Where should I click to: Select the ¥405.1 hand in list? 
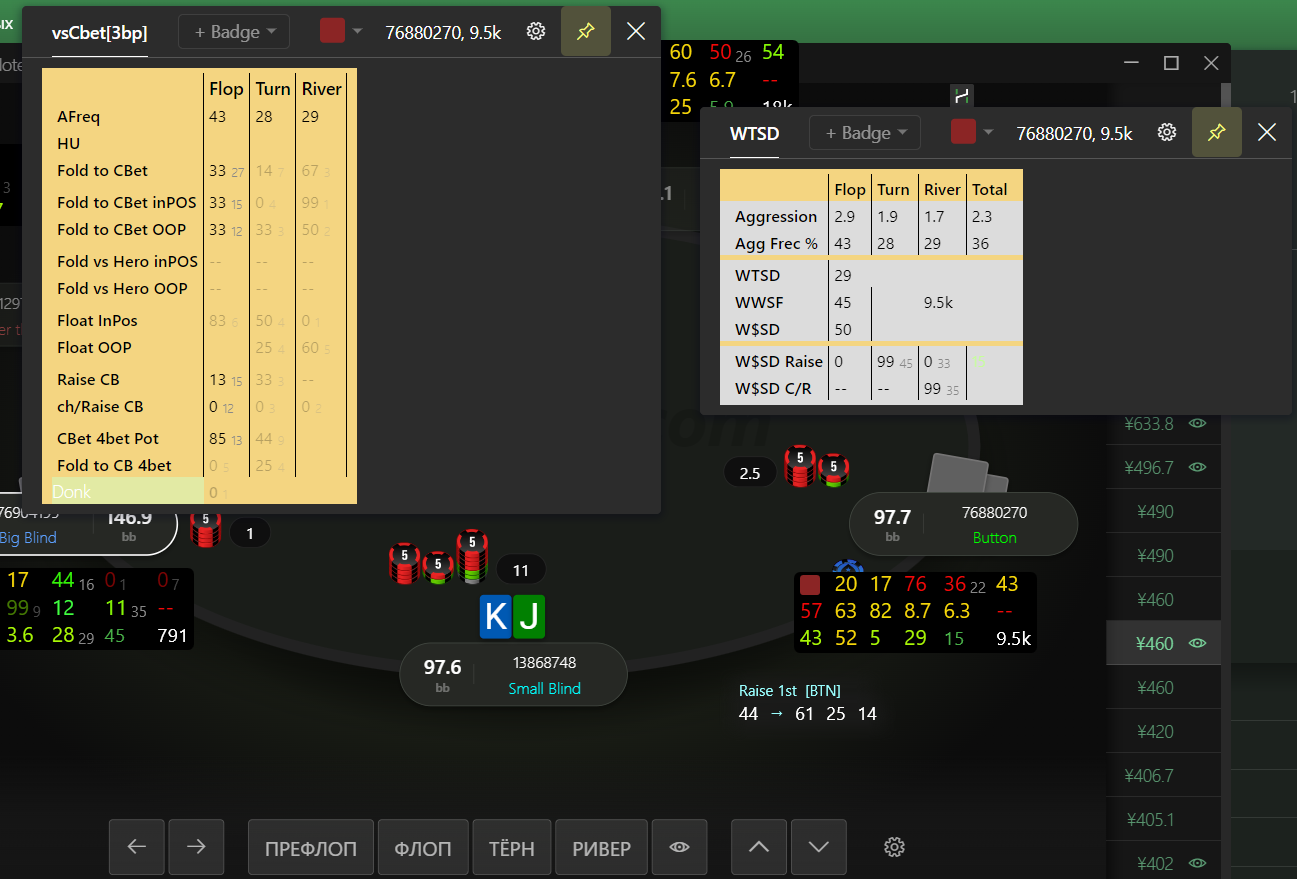point(1164,819)
